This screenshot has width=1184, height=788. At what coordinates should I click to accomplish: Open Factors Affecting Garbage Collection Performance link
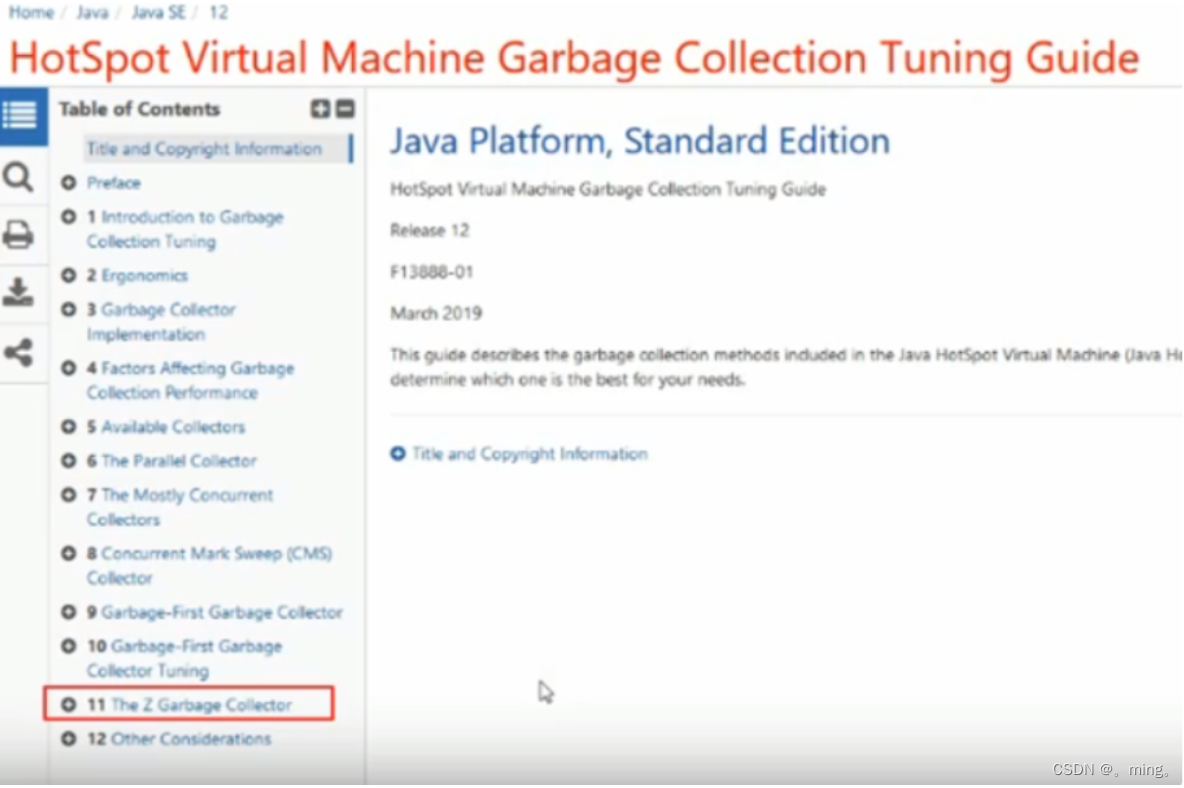[x=190, y=380]
